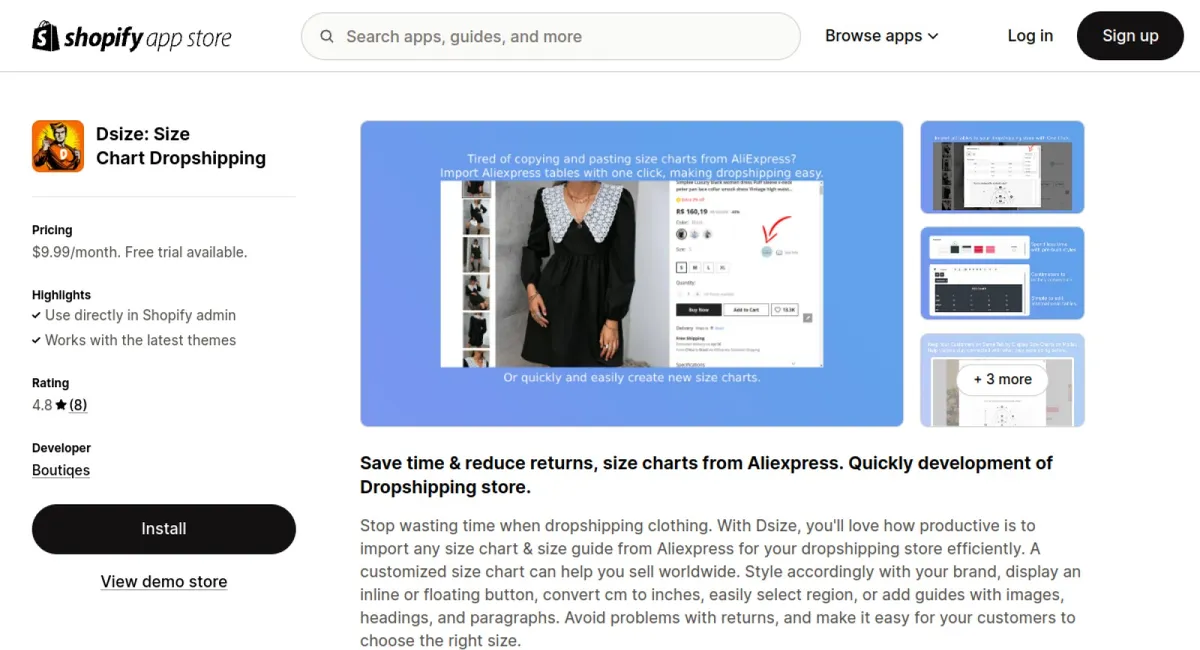Image resolution: width=1200 pixels, height=650 pixels.
Task: Open the Boutiqes developer link
Action: point(61,470)
